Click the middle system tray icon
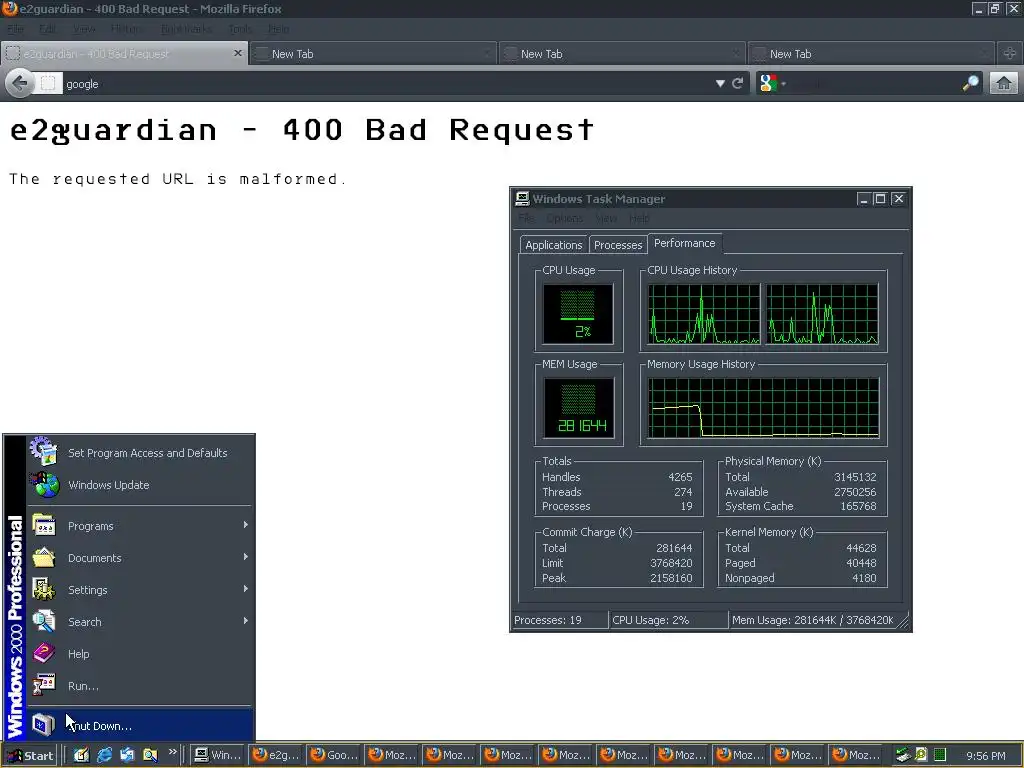Image resolution: width=1024 pixels, height=768 pixels. click(921, 755)
